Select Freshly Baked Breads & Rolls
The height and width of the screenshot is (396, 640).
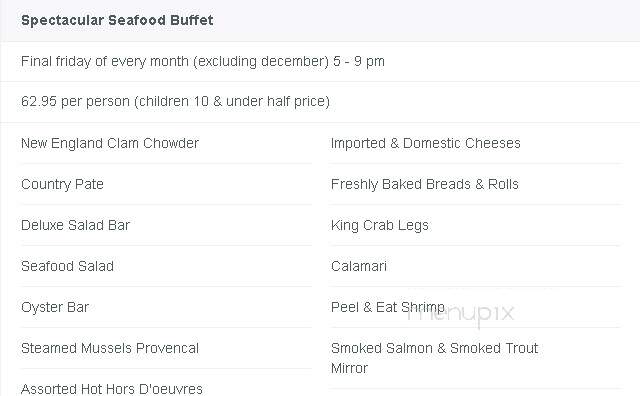[424, 185]
